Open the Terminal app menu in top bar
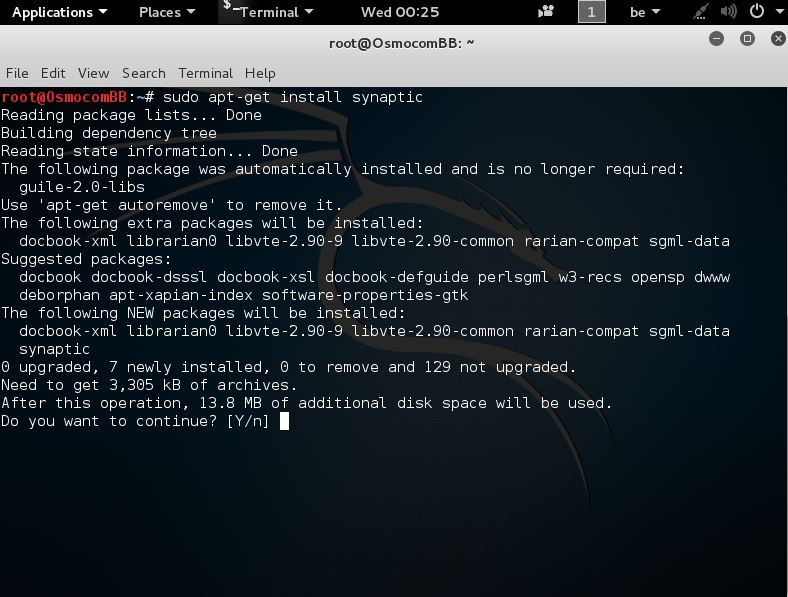The width and height of the screenshot is (788, 597). 268,12
